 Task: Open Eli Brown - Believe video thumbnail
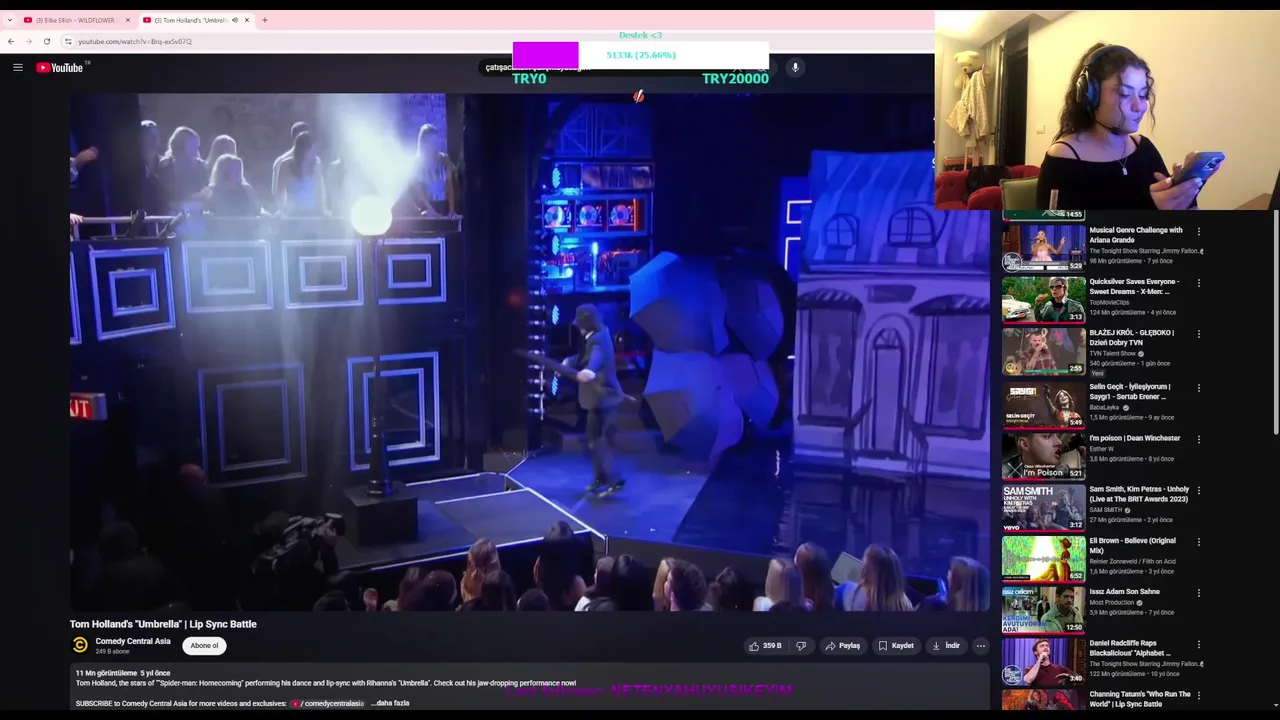(1043, 557)
